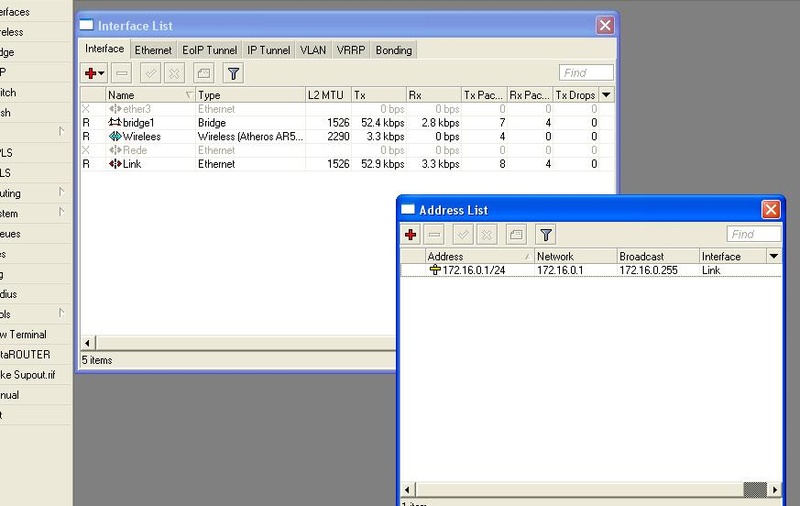Open Address List columns dropdown arrow
The height and width of the screenshot is (506, 800).
(774, 256)
